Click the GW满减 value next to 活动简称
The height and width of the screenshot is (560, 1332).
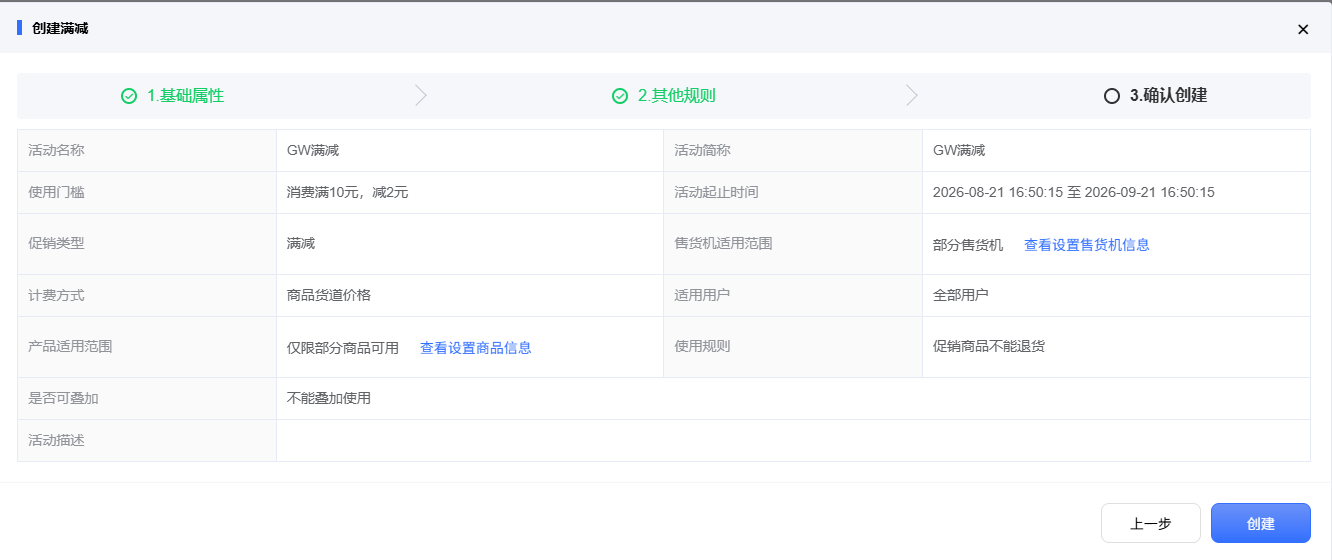pyautogui.click(x=959, y=151)
